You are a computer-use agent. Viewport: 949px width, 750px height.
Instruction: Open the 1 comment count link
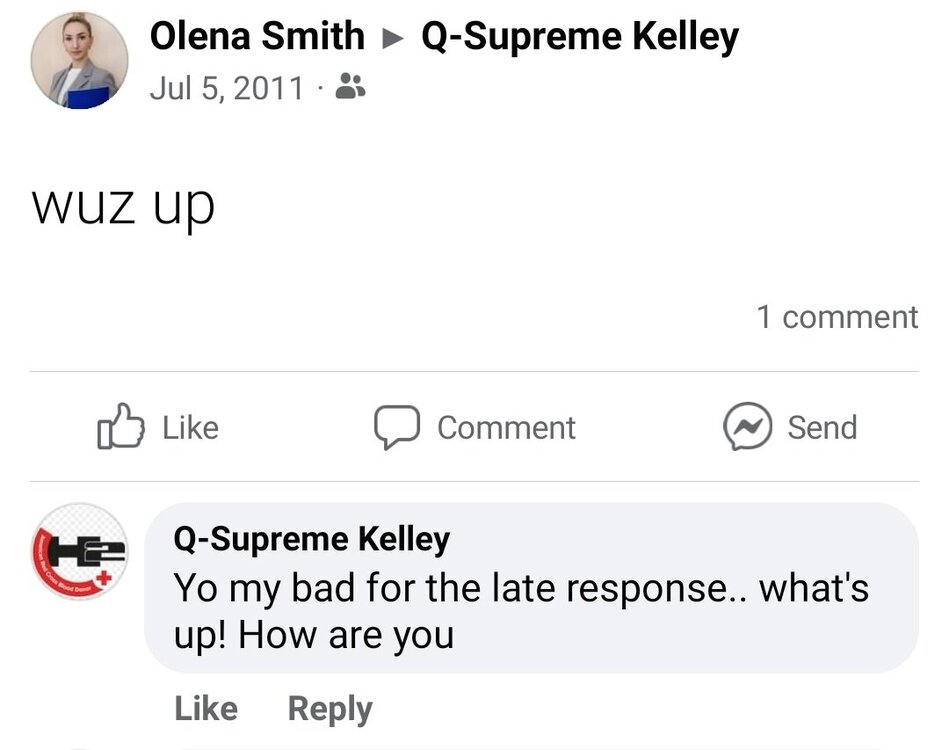pyautogui.click(x=836, y=317)
